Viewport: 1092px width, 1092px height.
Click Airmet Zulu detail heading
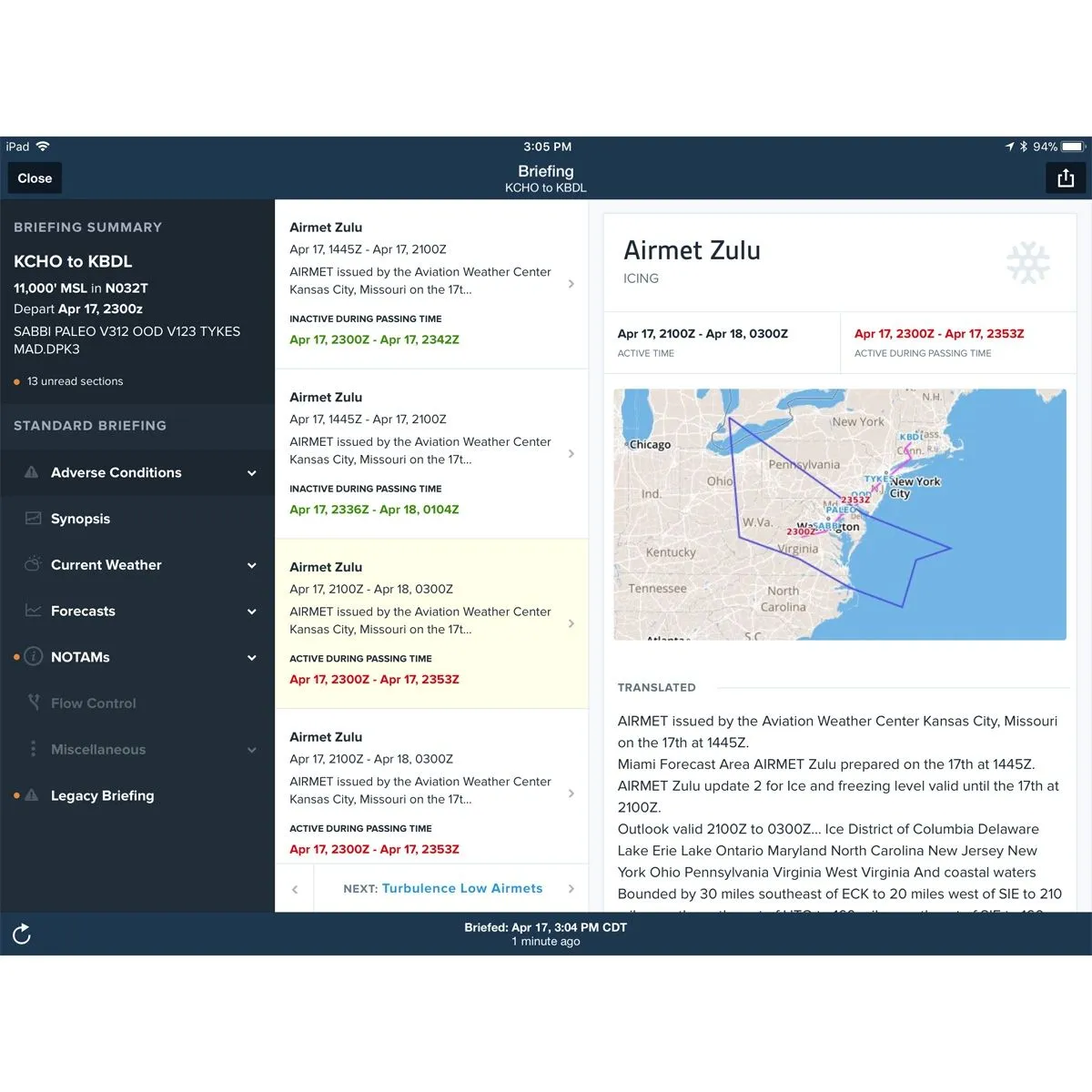[x=692, y=250]
